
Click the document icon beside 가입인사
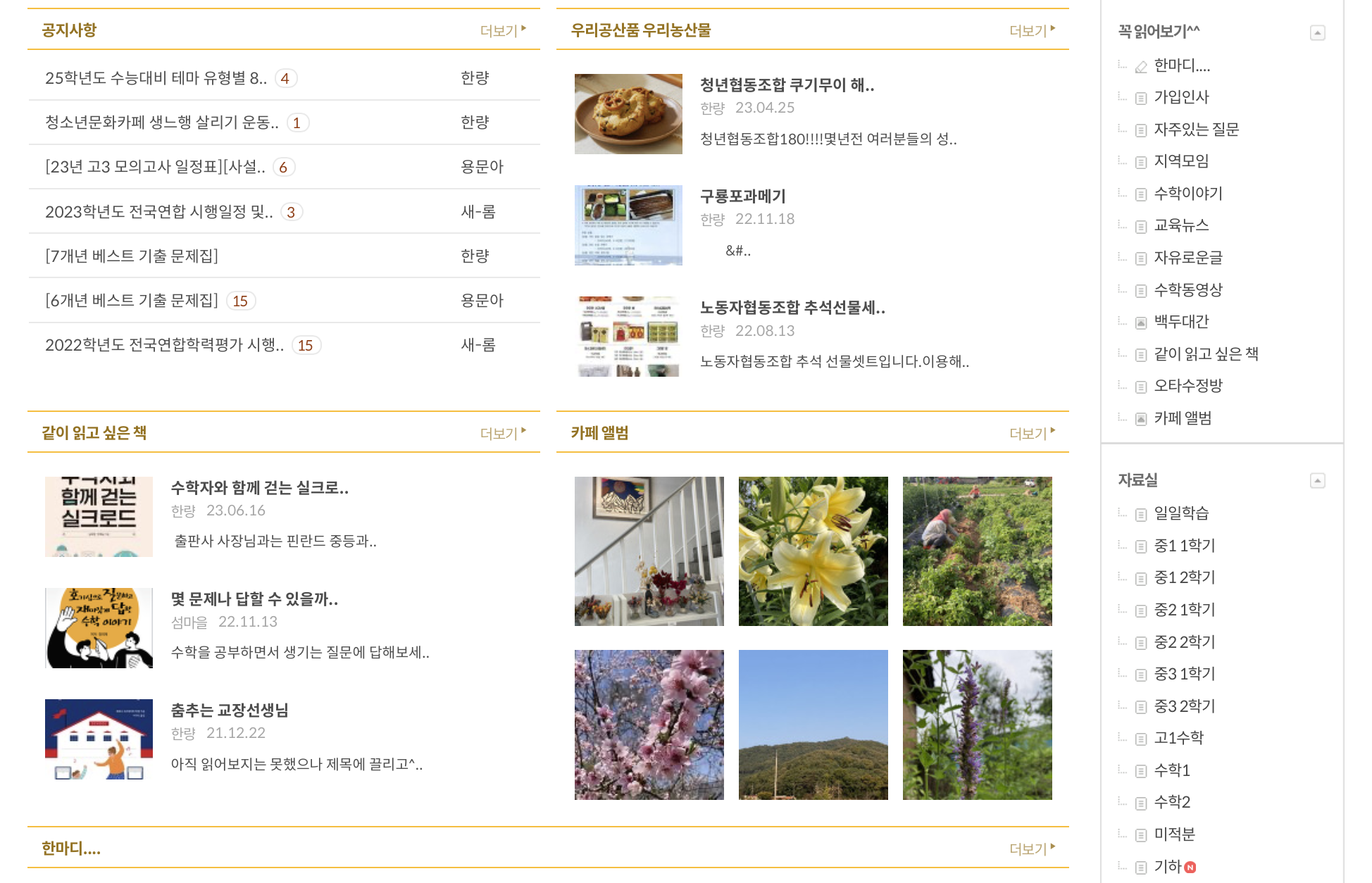(1141, 99)
